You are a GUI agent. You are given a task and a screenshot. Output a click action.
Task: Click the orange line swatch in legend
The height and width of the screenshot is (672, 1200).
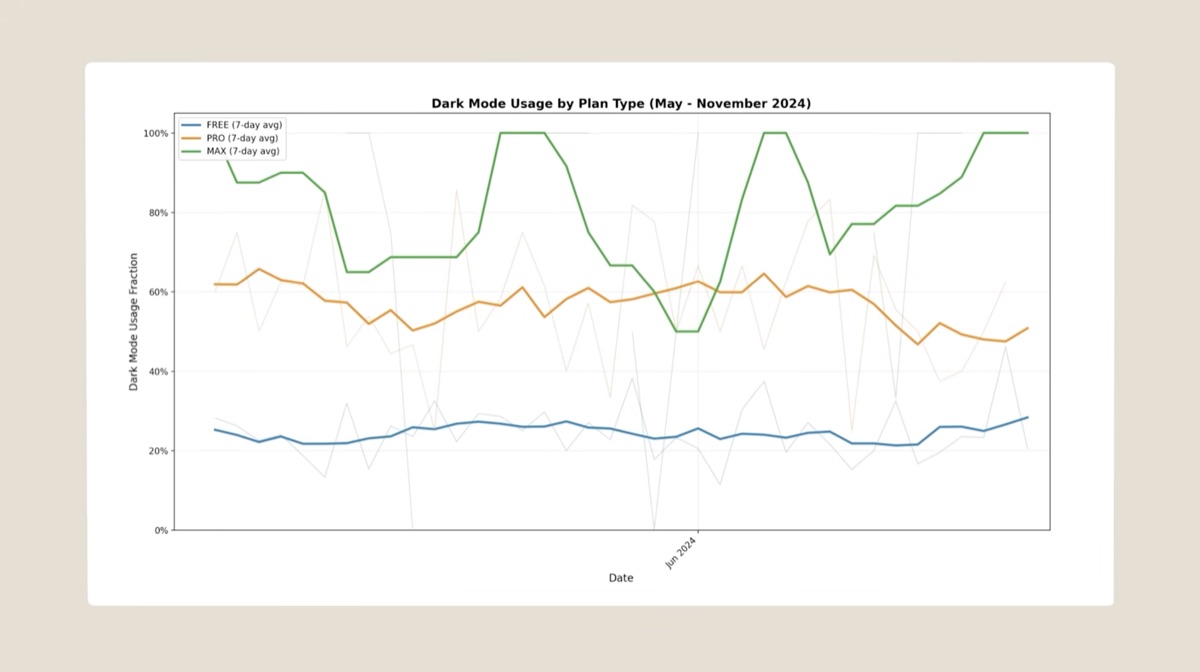click(x=191, y=138)
